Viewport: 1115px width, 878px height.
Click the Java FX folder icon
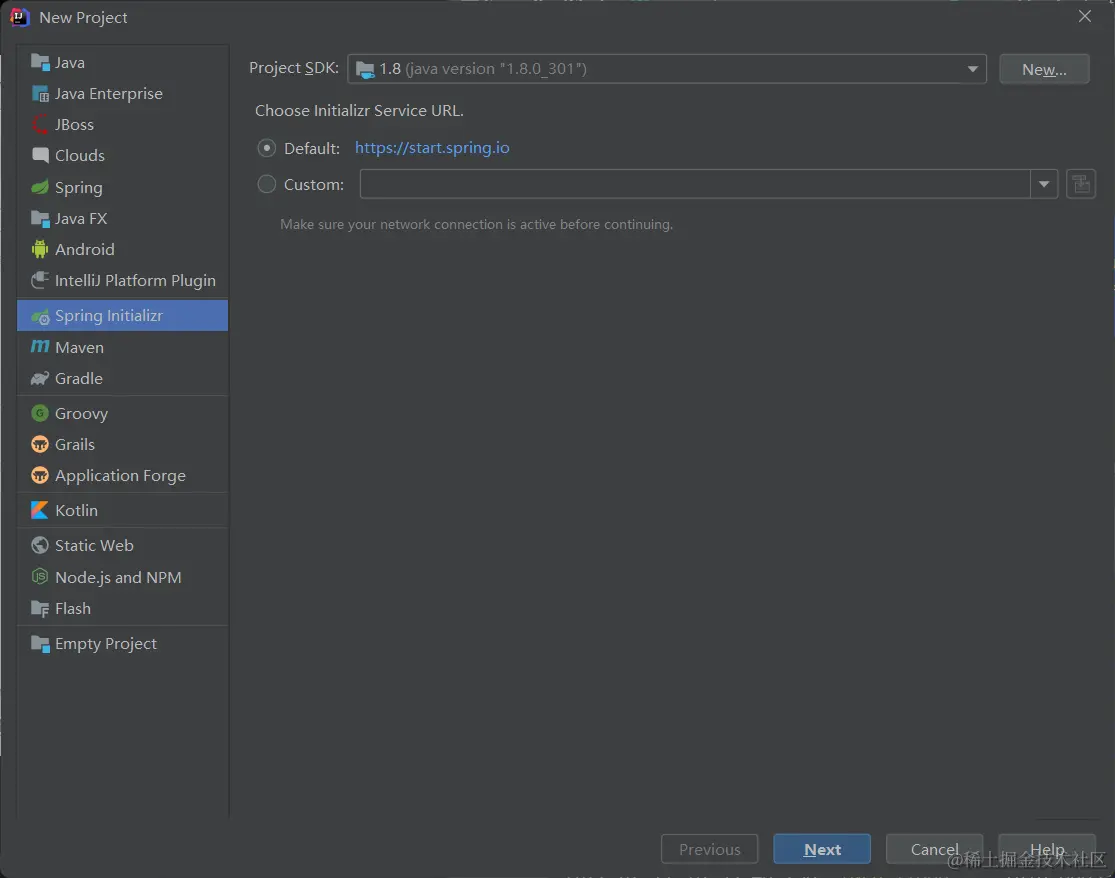pyautogui.click(x=40, y=219)
